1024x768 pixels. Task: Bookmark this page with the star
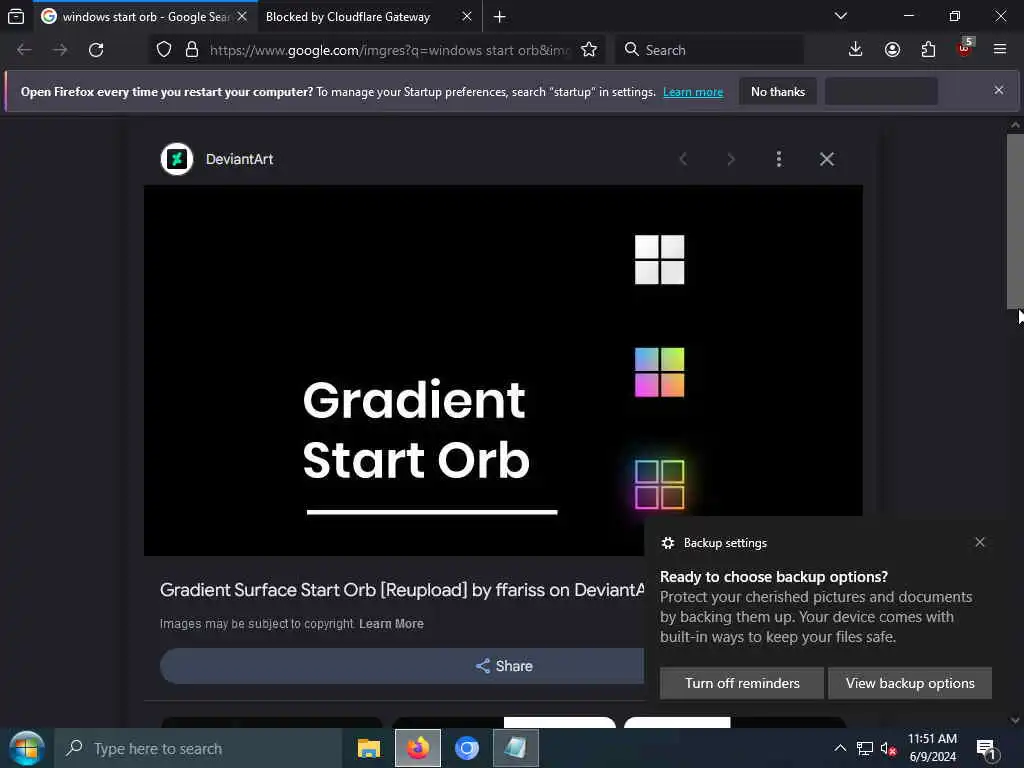click(589, 50)
